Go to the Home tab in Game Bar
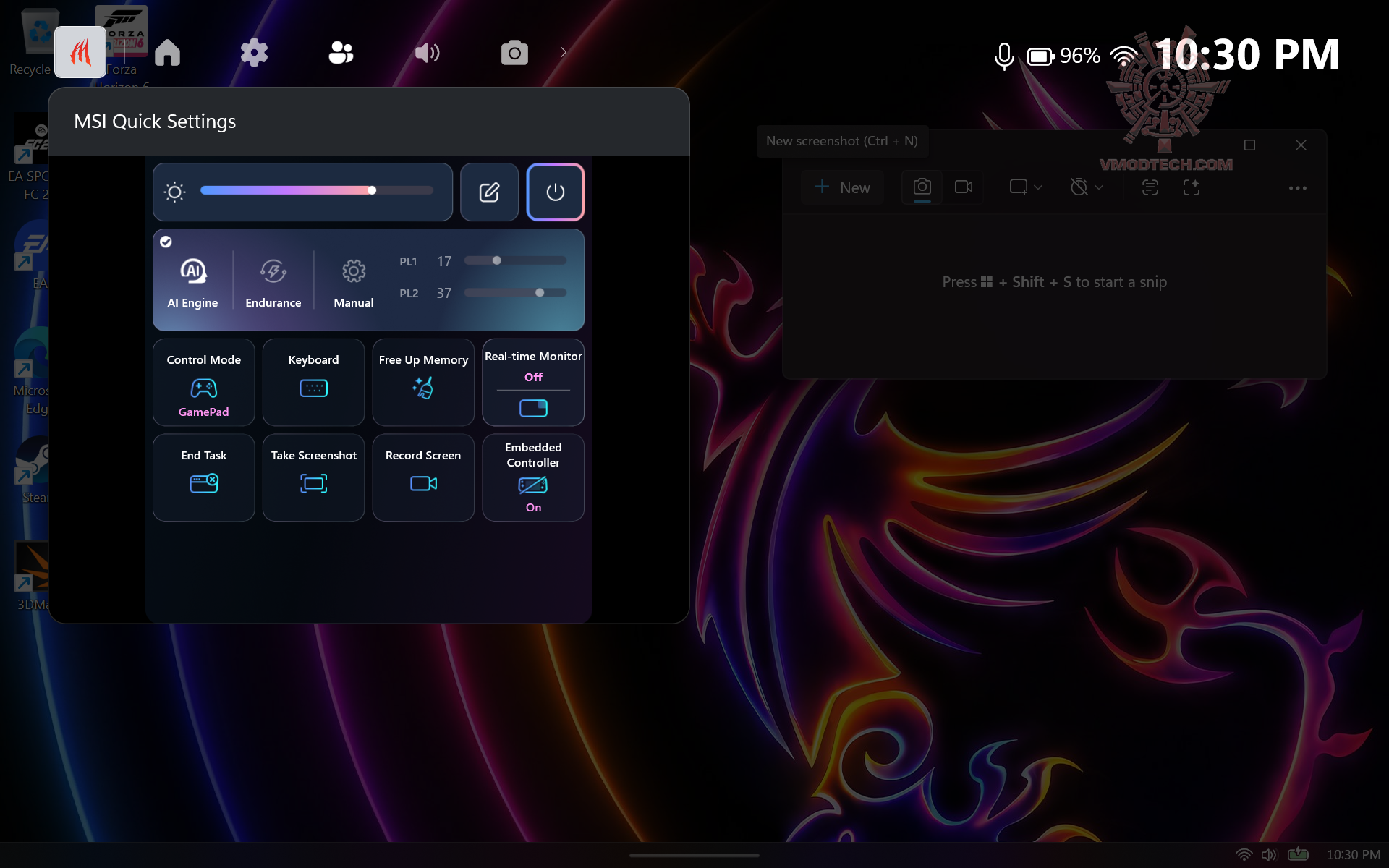 (167, 52)
